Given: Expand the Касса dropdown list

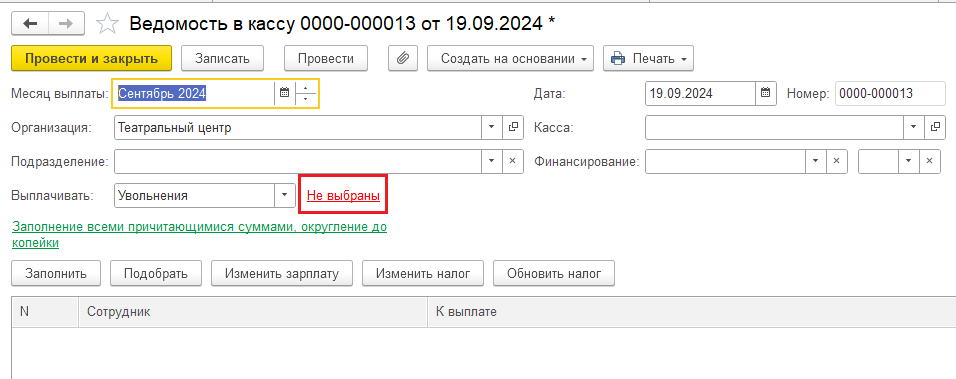Looking at the screenshot, I should (x=913, y=127).
